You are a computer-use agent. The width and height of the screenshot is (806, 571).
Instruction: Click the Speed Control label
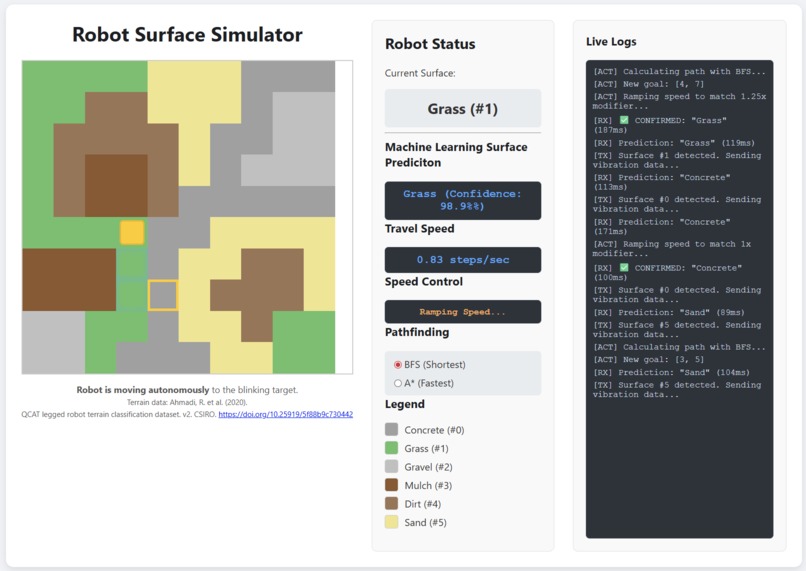click(x=424, y=282)
